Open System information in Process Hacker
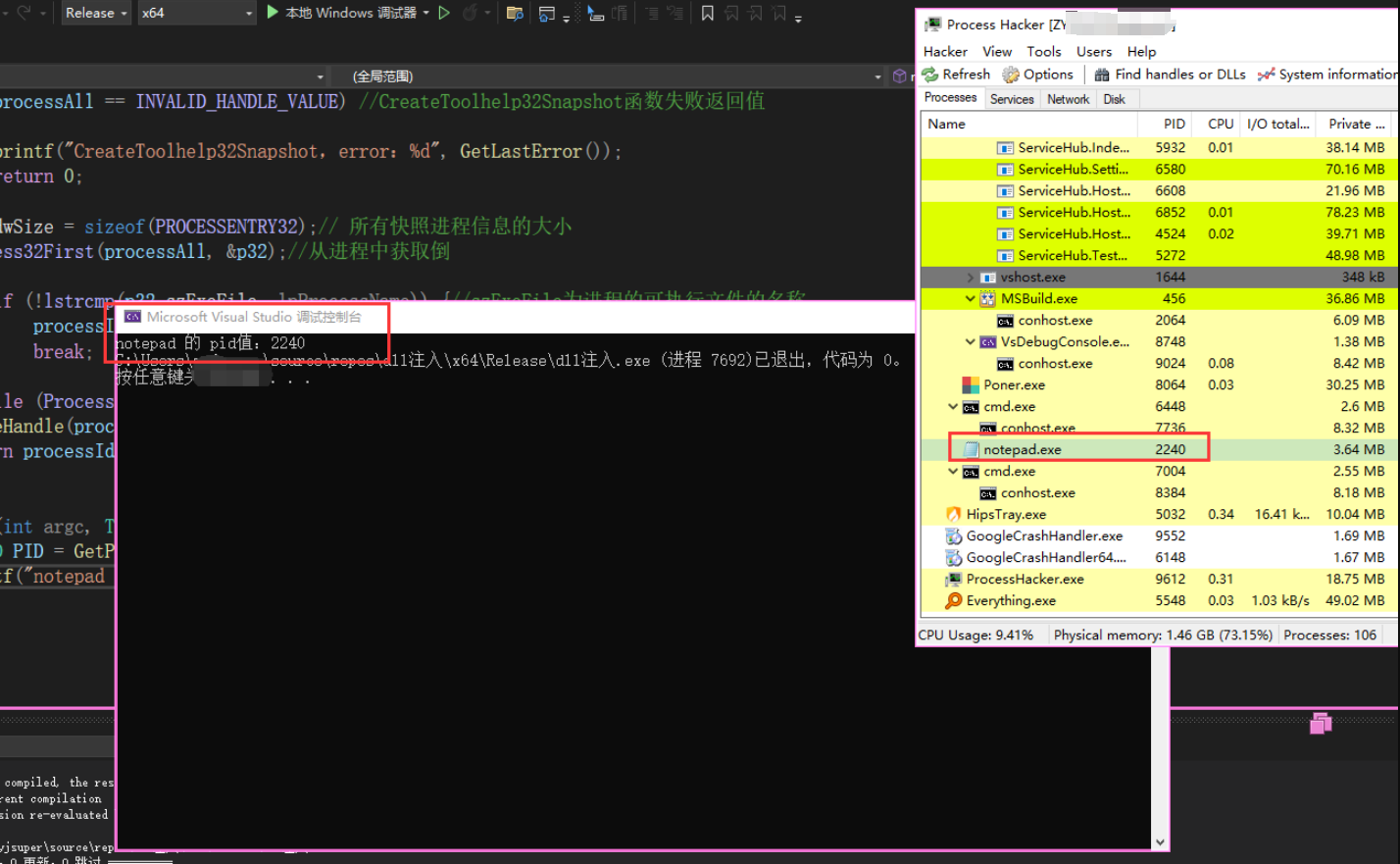1400x864 pixels. click(x=1327, y=75)
